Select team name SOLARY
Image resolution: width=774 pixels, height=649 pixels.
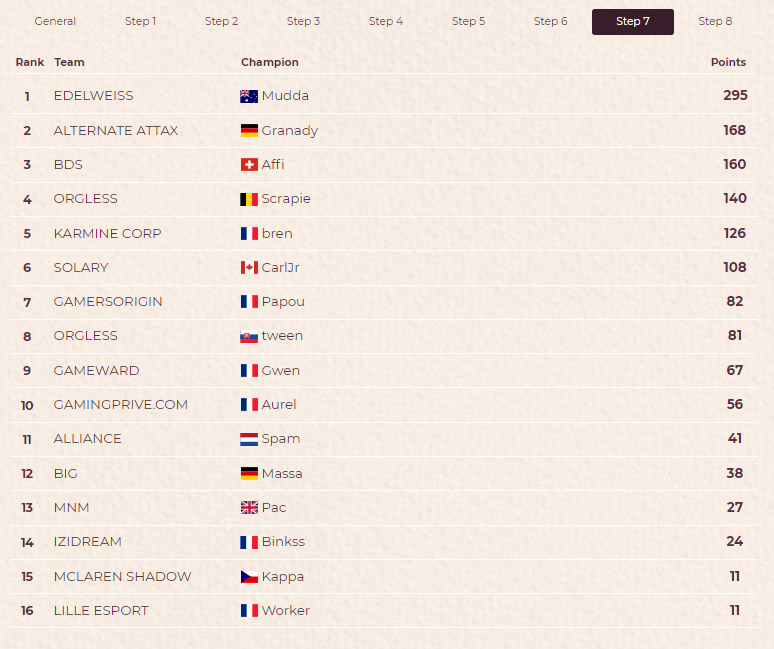tap(81, 267)
